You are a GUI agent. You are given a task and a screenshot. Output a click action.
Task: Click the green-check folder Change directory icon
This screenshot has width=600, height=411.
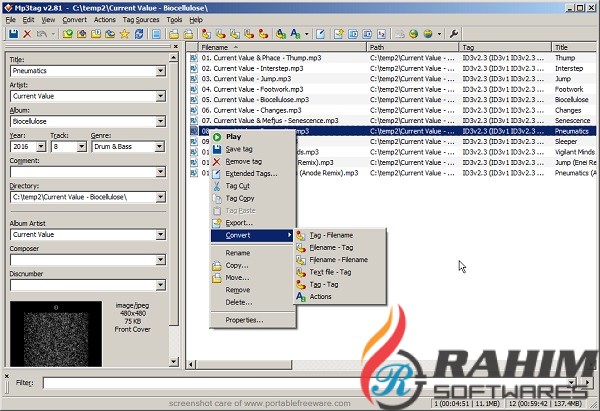(68, 34)
